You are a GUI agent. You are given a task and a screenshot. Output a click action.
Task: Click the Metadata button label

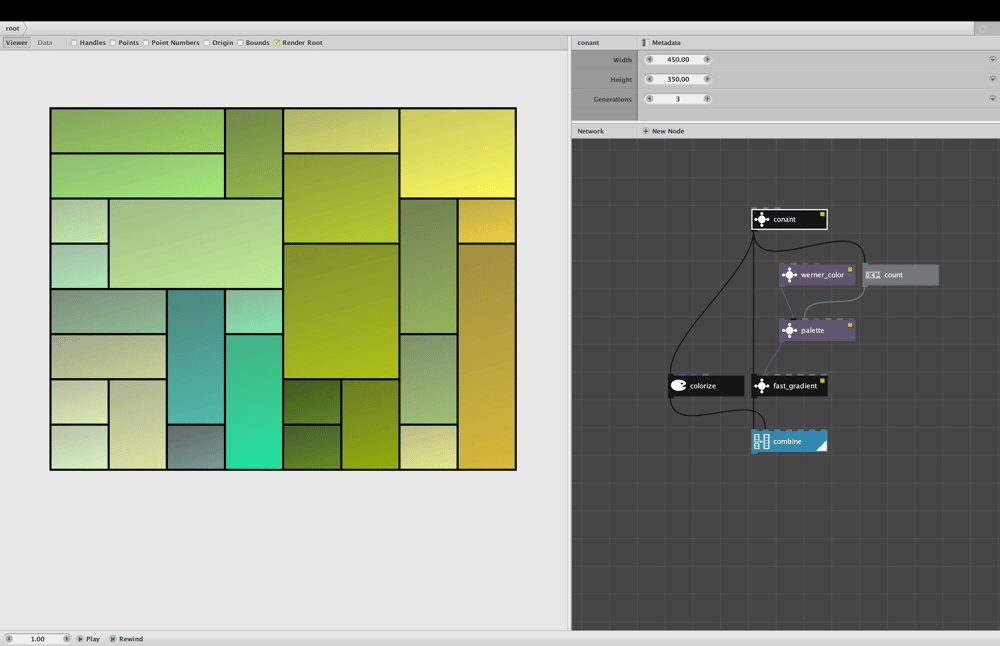tap(666, 43)
